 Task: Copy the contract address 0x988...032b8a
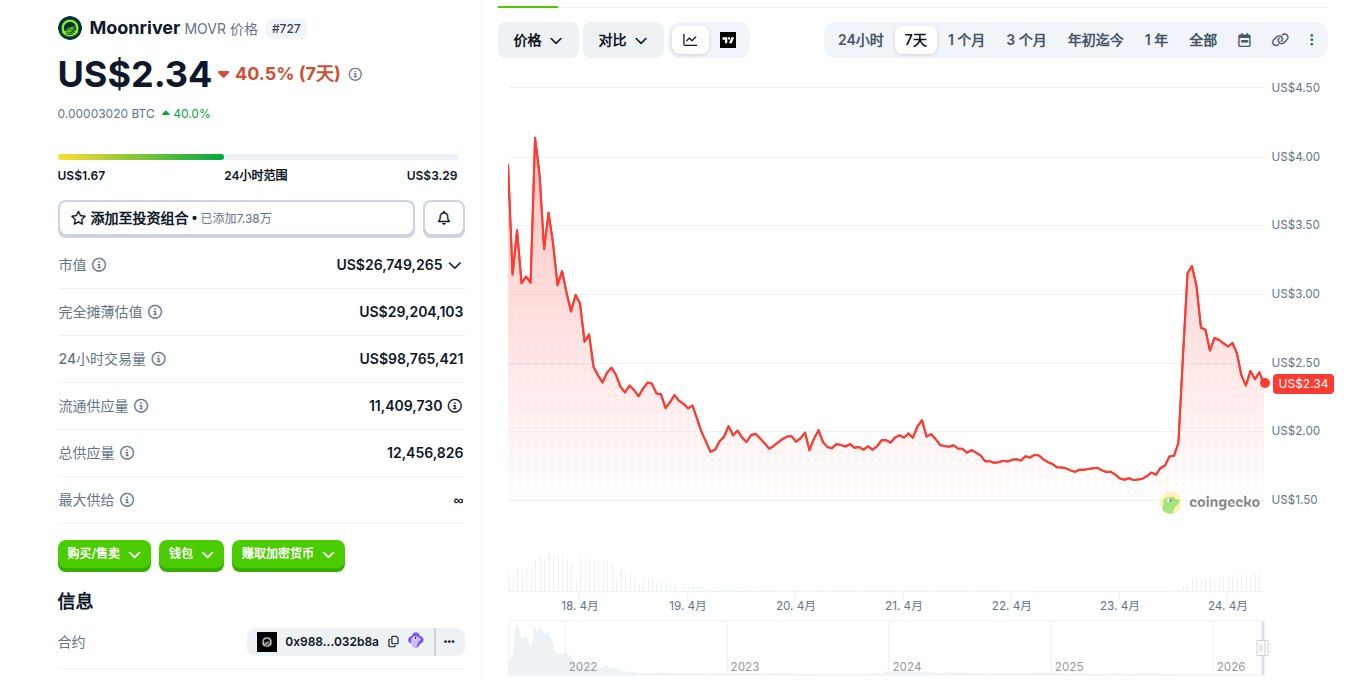[x=393, y=641]
